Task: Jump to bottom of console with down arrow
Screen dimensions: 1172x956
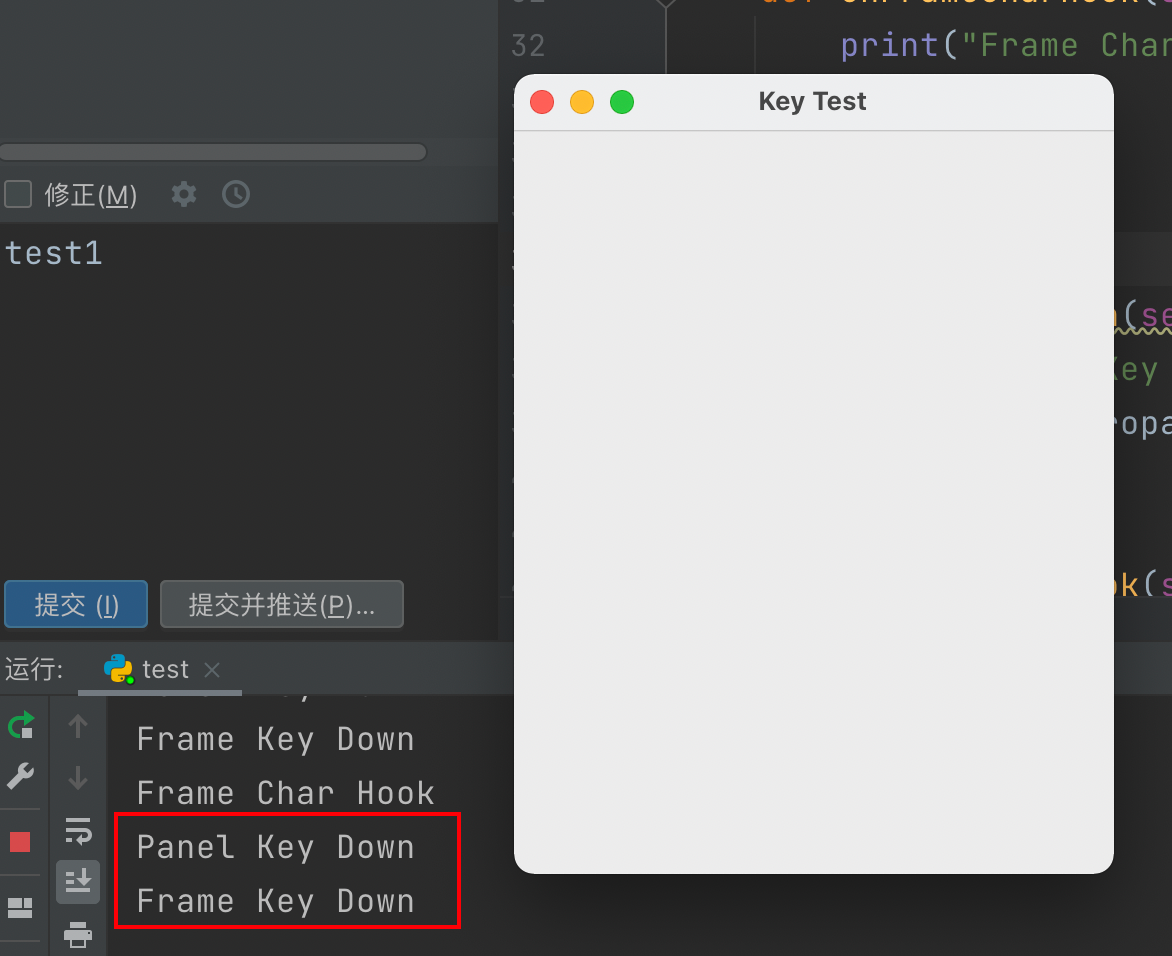Action: (x=78, y=779)
